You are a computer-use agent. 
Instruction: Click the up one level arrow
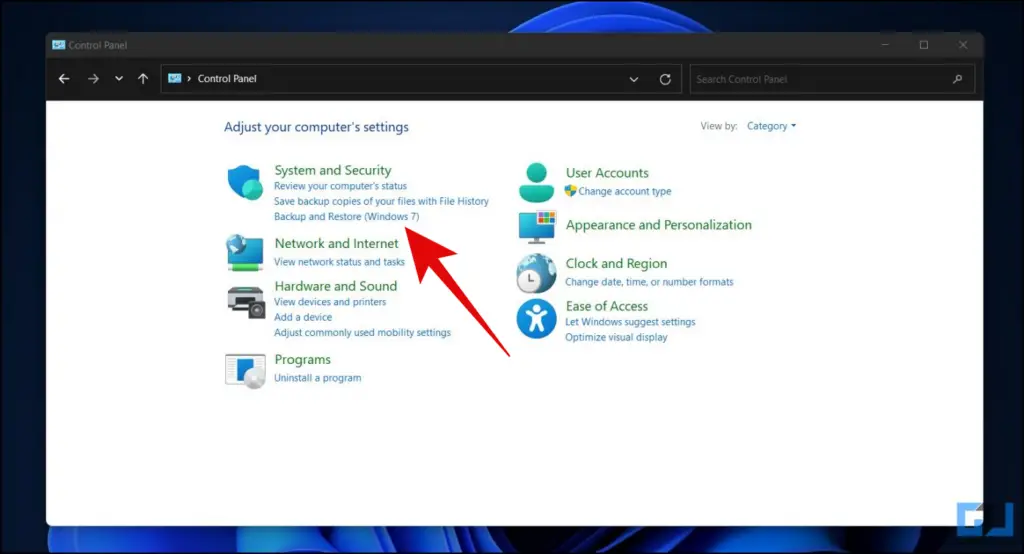(143, 79)
